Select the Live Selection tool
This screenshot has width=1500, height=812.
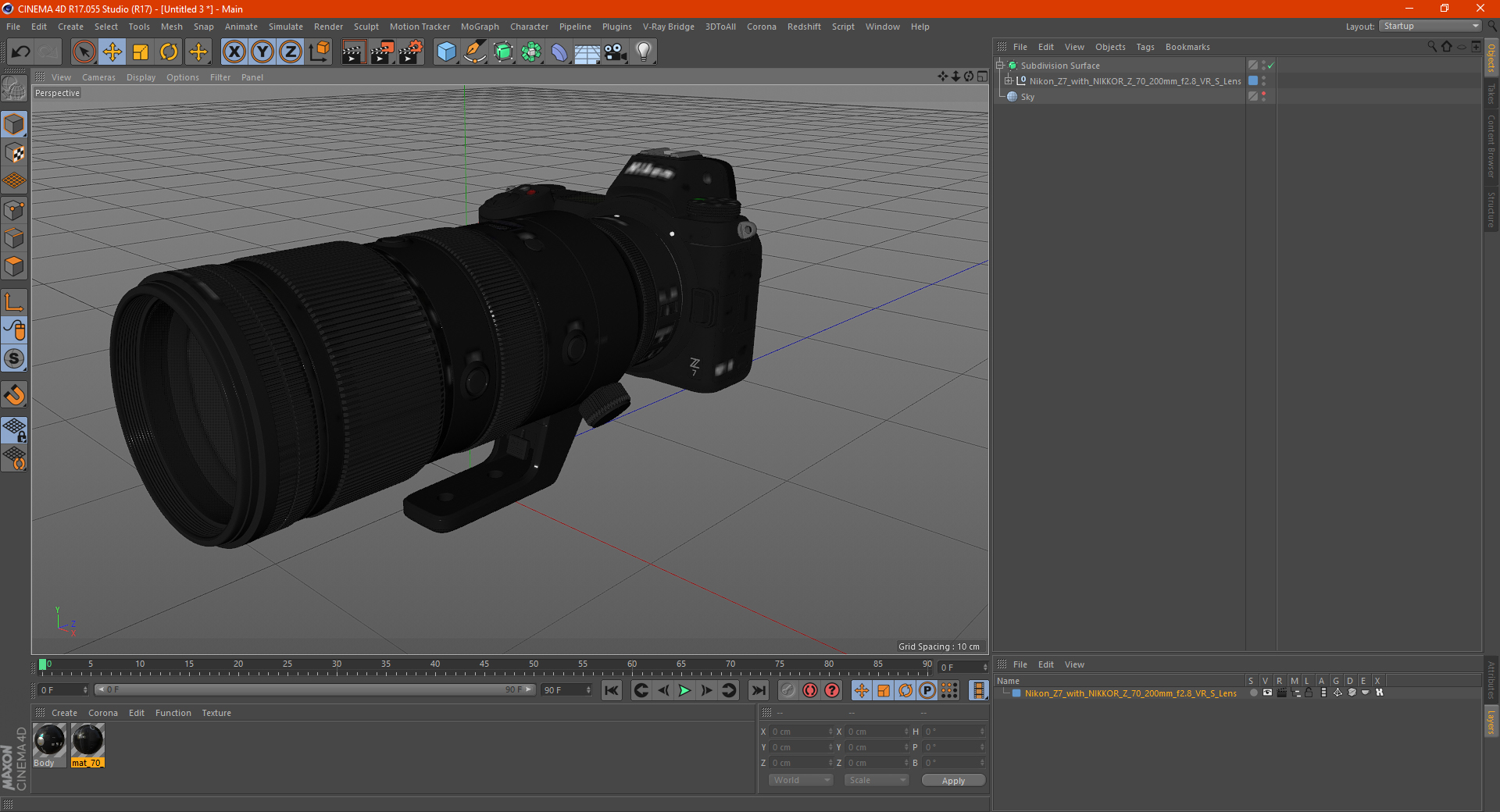pyautogui.click(x=84, y=52)
